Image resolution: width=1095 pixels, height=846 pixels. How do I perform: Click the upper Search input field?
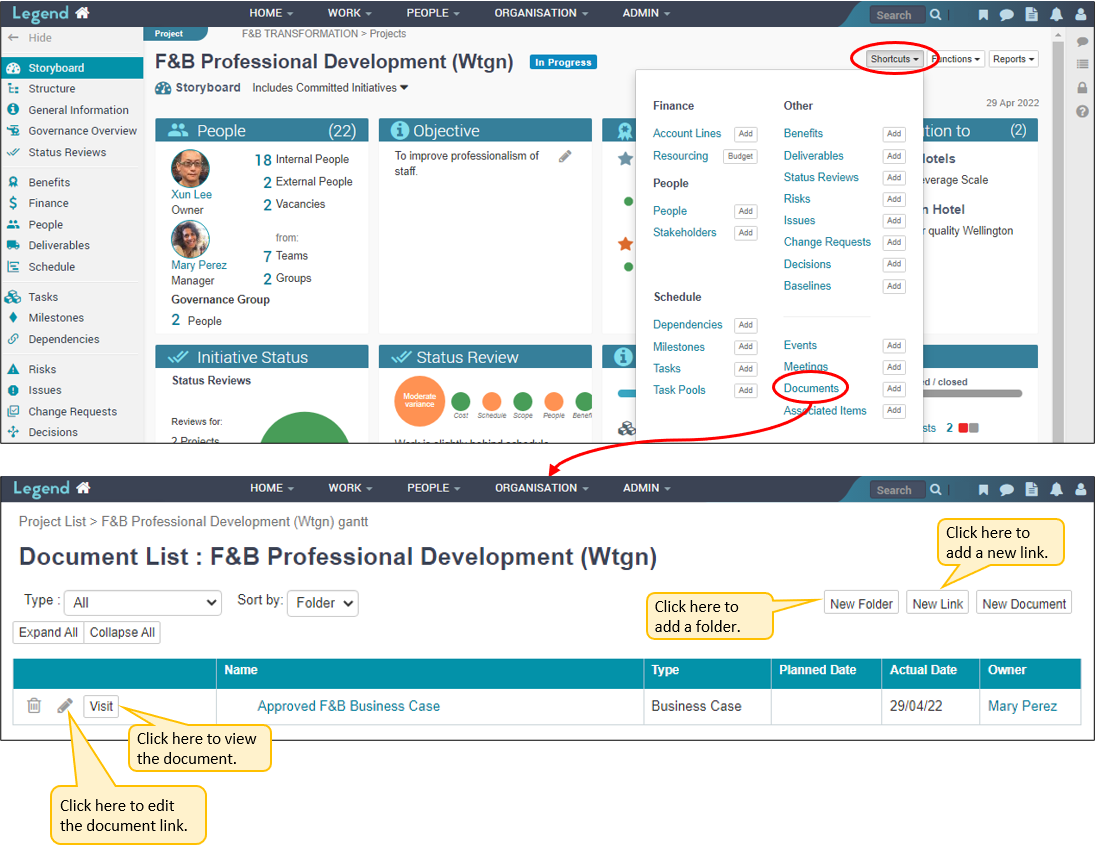pyautogui.click(x=897, y=15)
